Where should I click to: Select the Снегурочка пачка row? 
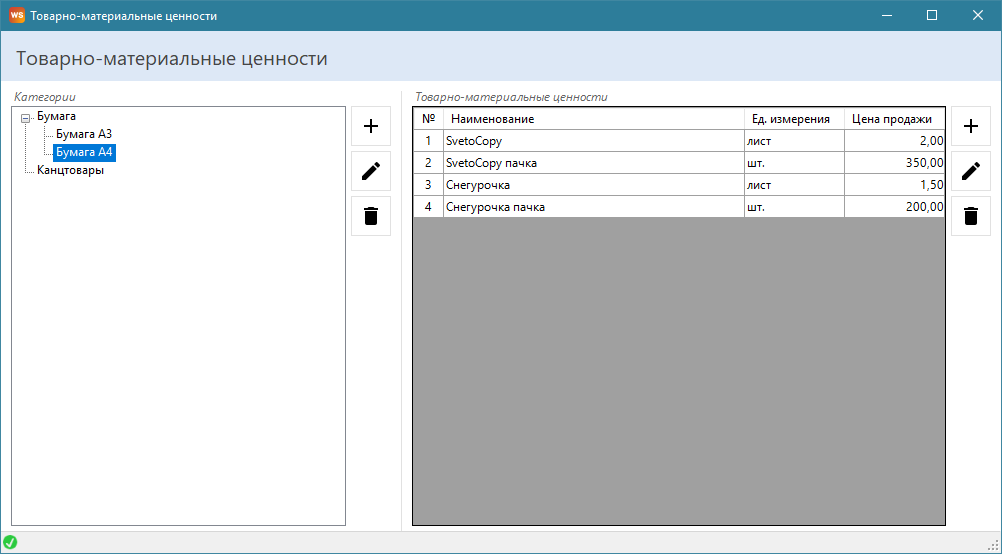coord(594,207)
